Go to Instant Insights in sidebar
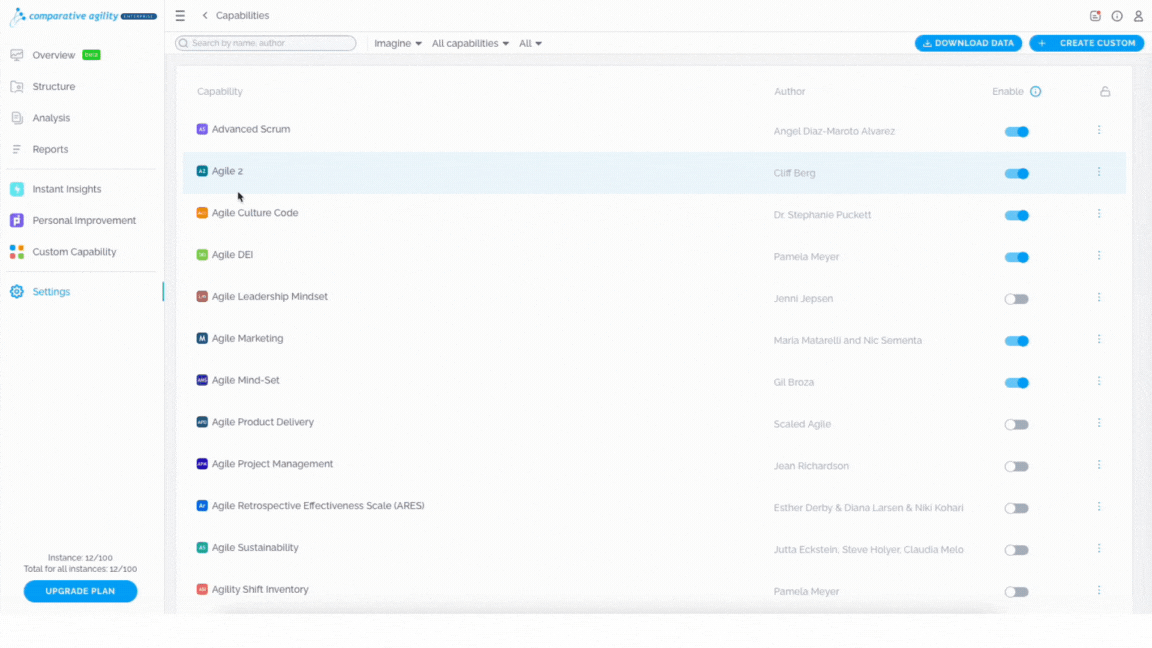Screen dimensions: 1152x648 67,190
